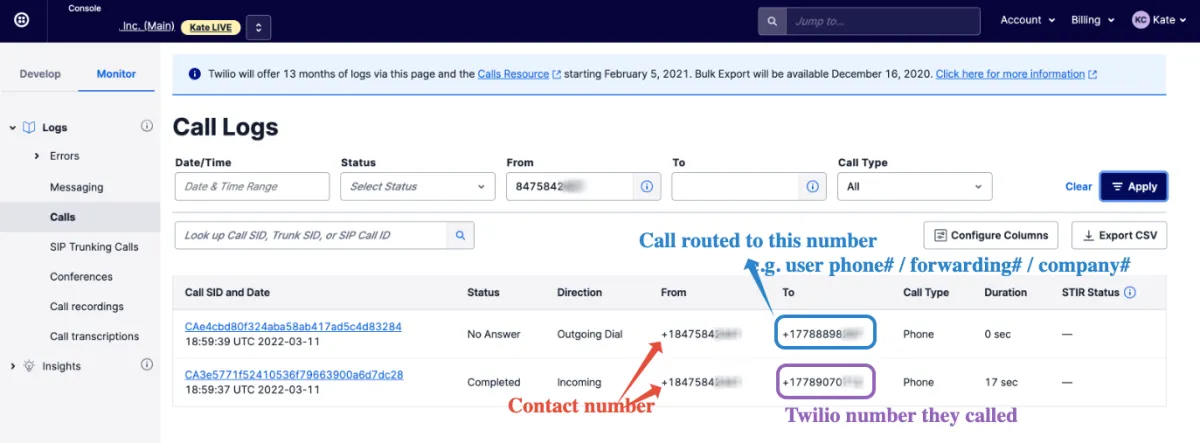Screen dimensions: 1200x443
Task: Open Call recordings in sidebar
Action: [x=87, y=307]
